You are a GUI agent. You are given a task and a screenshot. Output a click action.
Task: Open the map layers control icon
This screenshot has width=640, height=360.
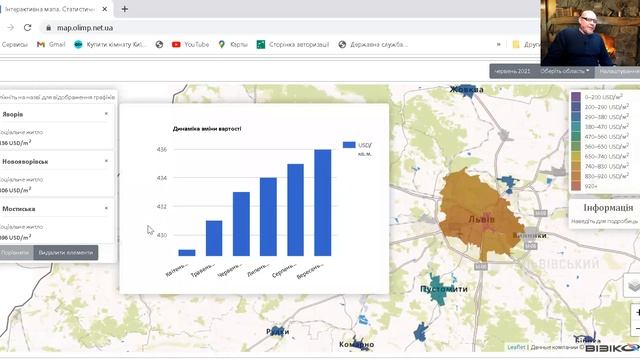click(633, 285)
